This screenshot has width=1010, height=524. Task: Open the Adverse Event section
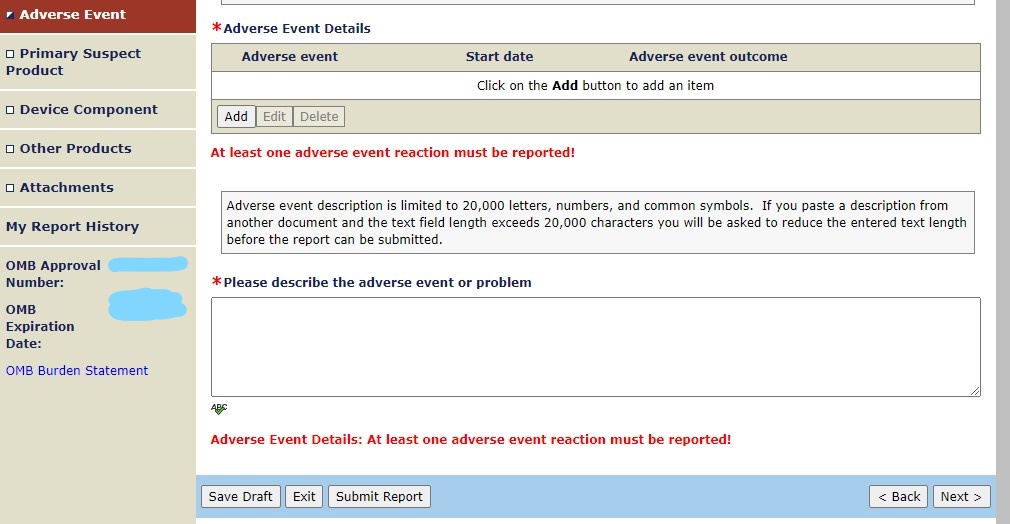pyautogui.click(x=72, y=15)
